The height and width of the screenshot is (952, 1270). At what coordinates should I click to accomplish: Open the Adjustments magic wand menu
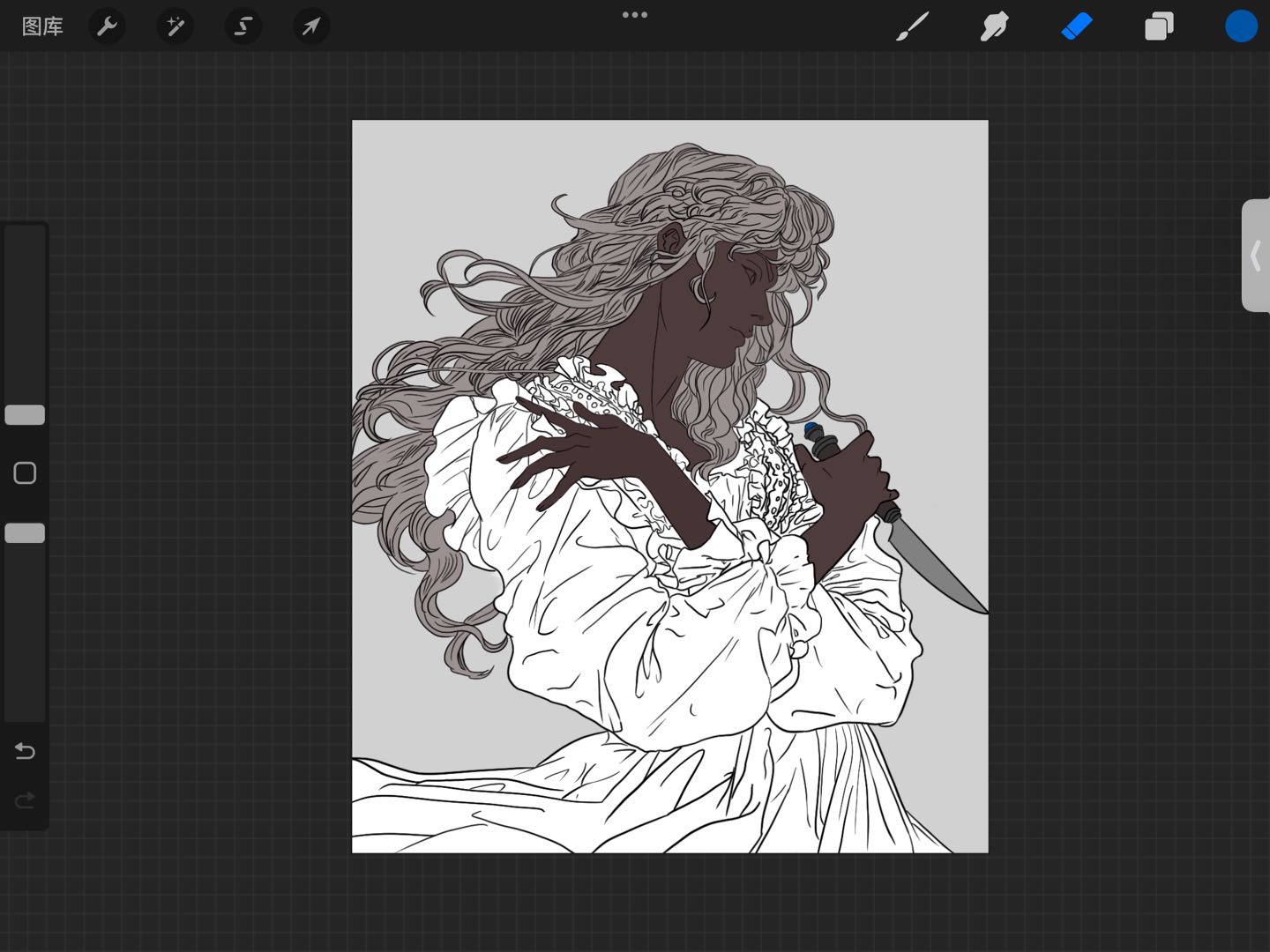point(175,26)
